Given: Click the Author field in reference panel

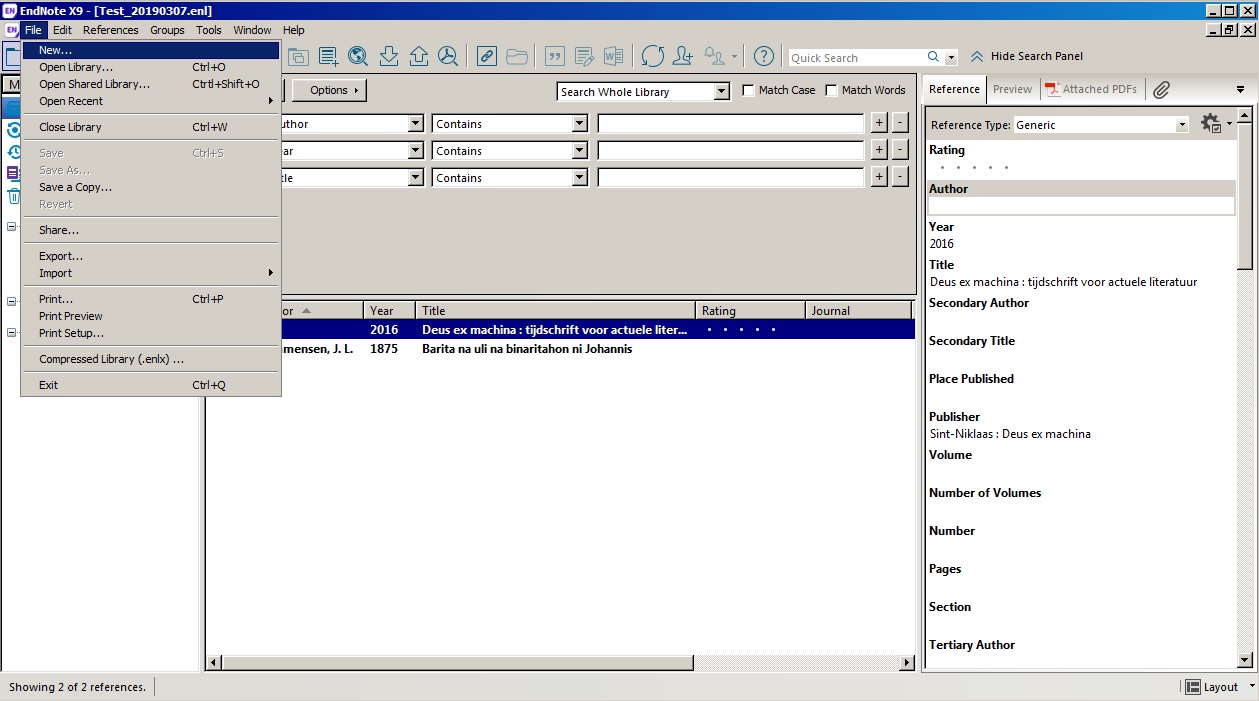Looking at the screenshot, I should (1081, 205).
